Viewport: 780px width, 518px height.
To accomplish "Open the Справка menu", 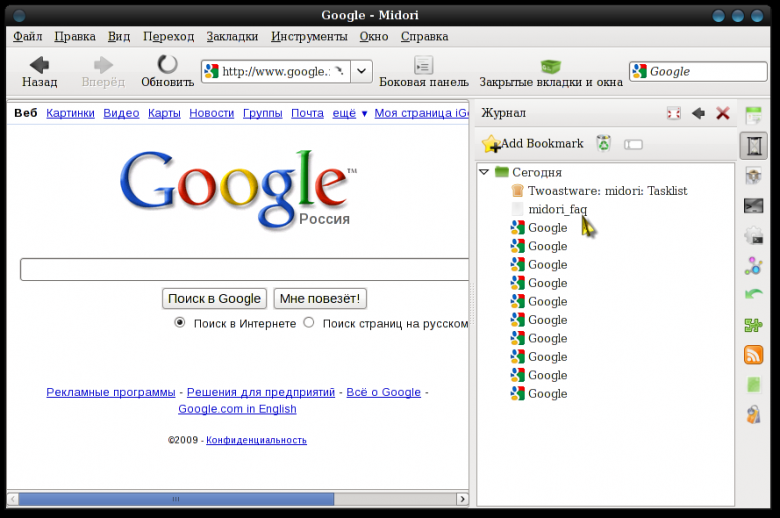I will [x=424, y=36].
